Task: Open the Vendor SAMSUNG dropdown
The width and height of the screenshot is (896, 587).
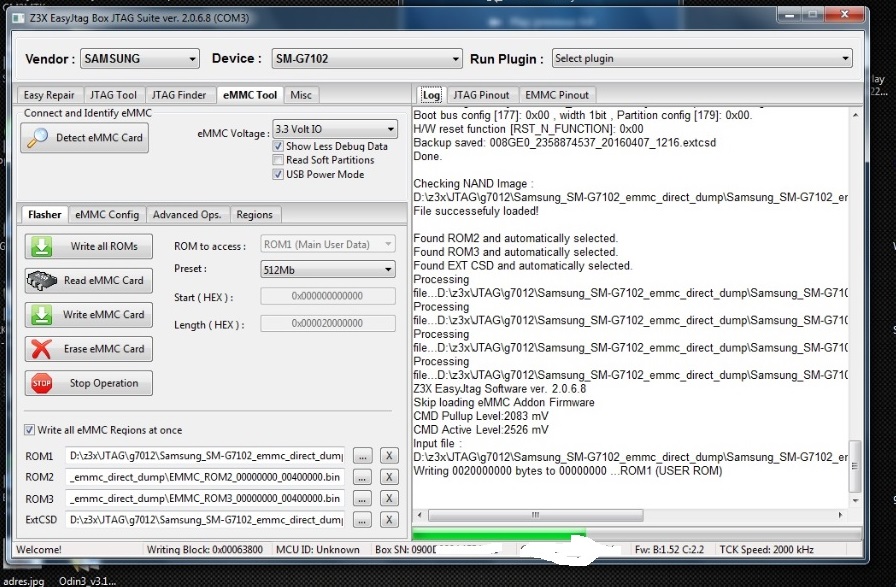Action: tap(139, 59)
